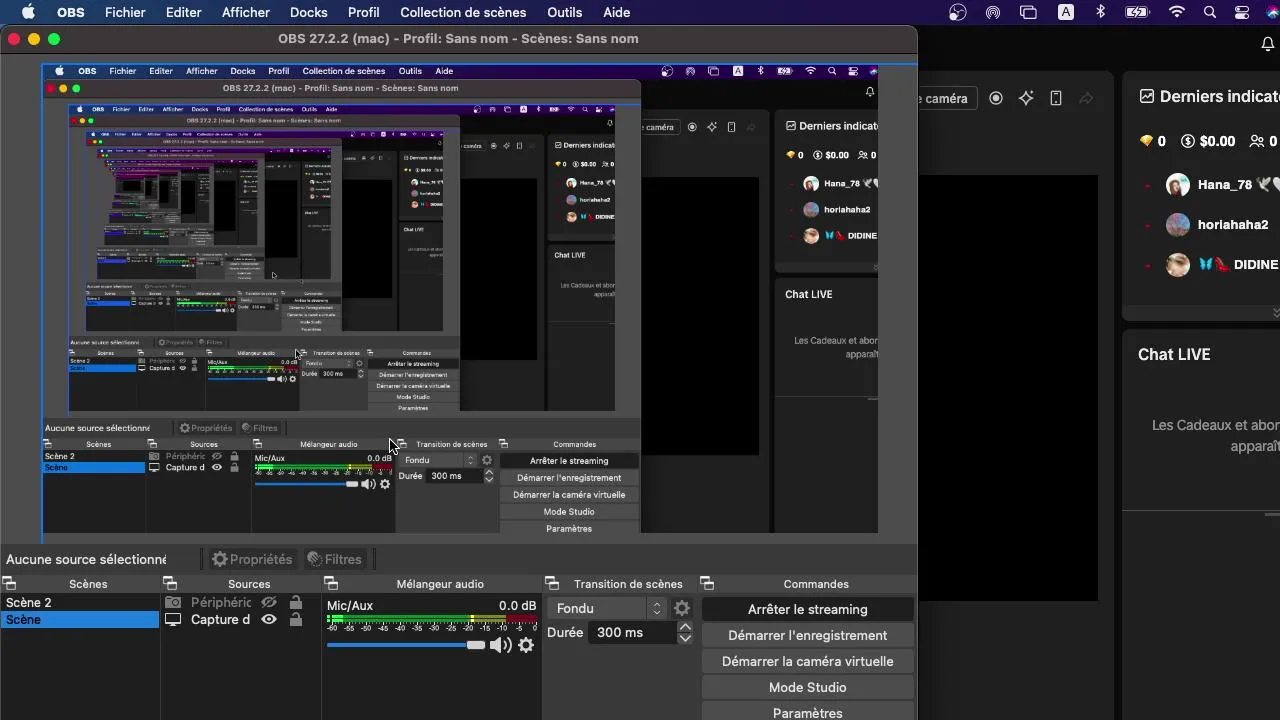Click the input source A icon
The width and height of the screenshot is (1280, 720).
pyautogui.click(x=1066, y=12)
